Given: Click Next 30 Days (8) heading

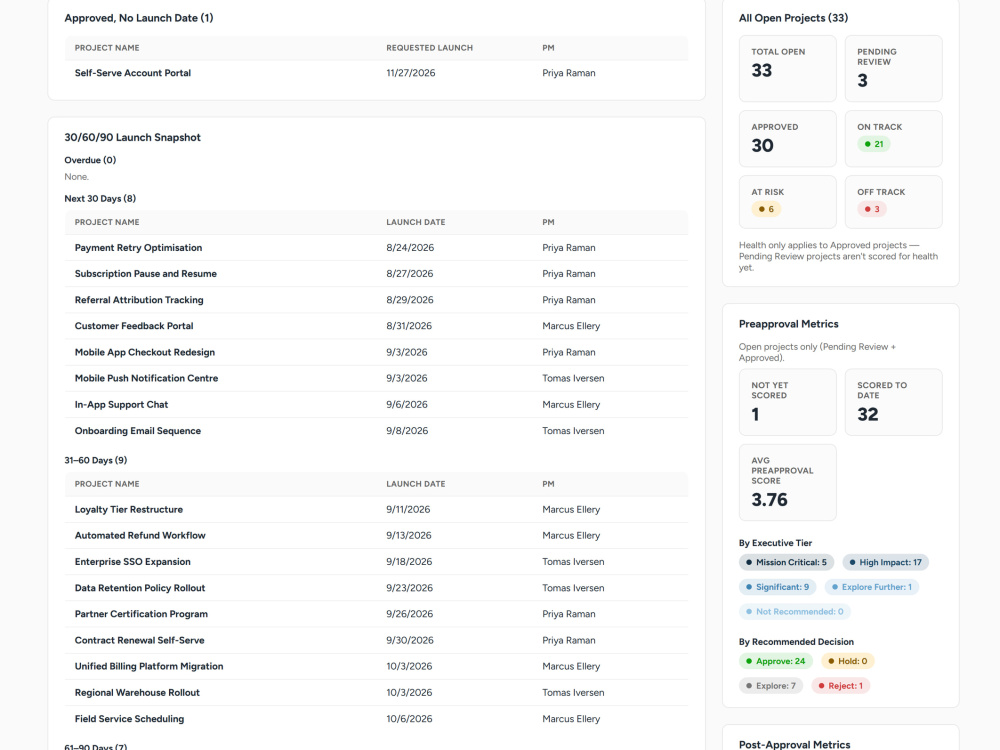Looking at the screenshot, I should 100,198.
